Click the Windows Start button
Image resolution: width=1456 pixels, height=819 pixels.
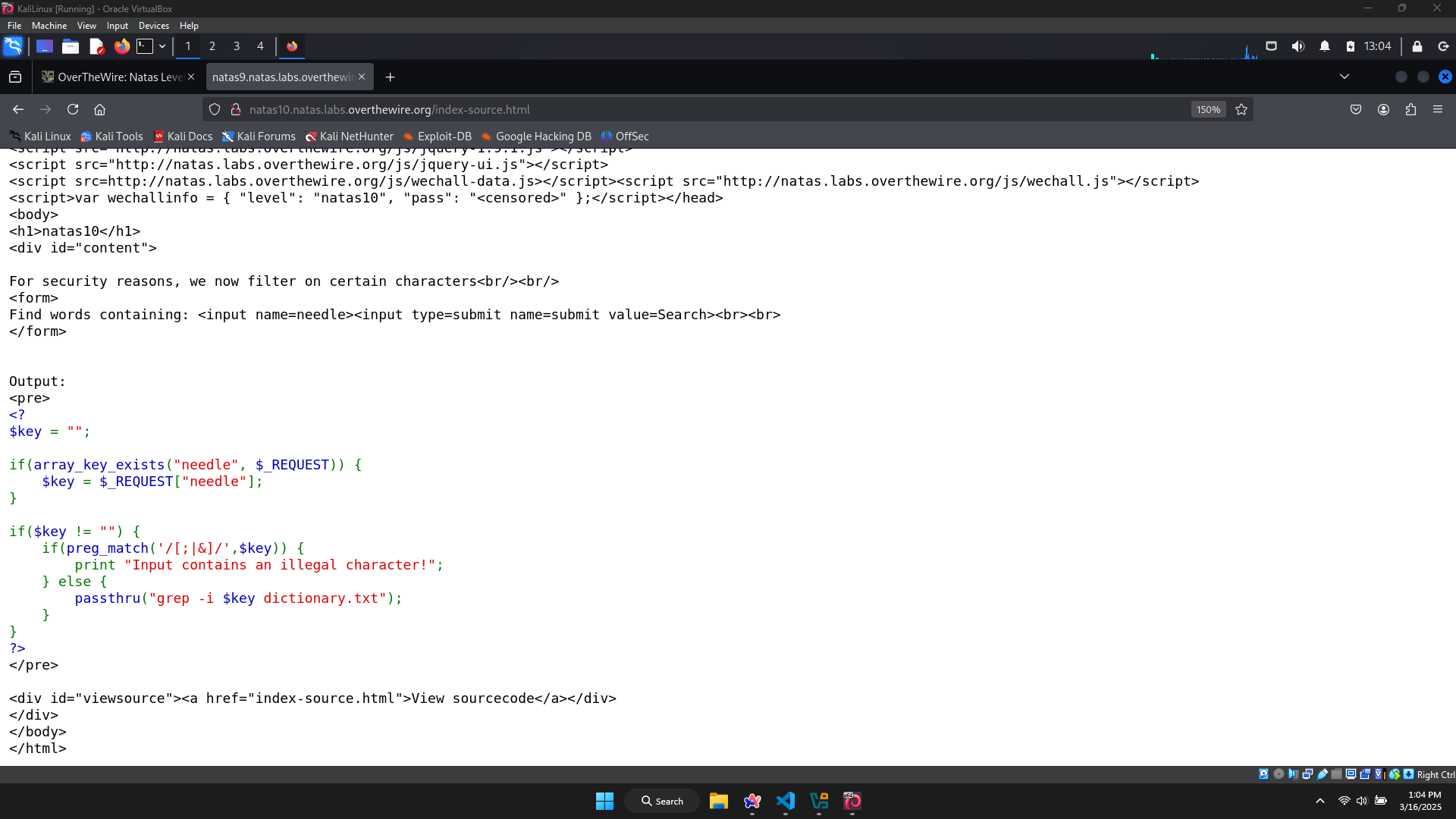tap(604, 801)
